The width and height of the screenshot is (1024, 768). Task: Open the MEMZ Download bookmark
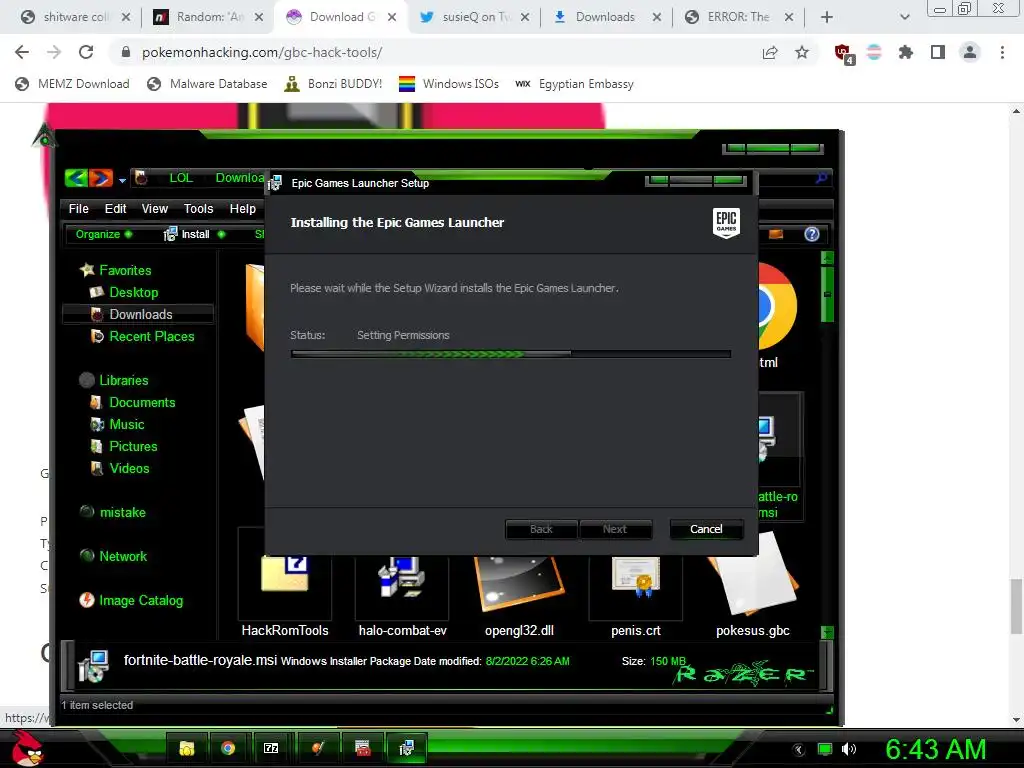(72, 84)
